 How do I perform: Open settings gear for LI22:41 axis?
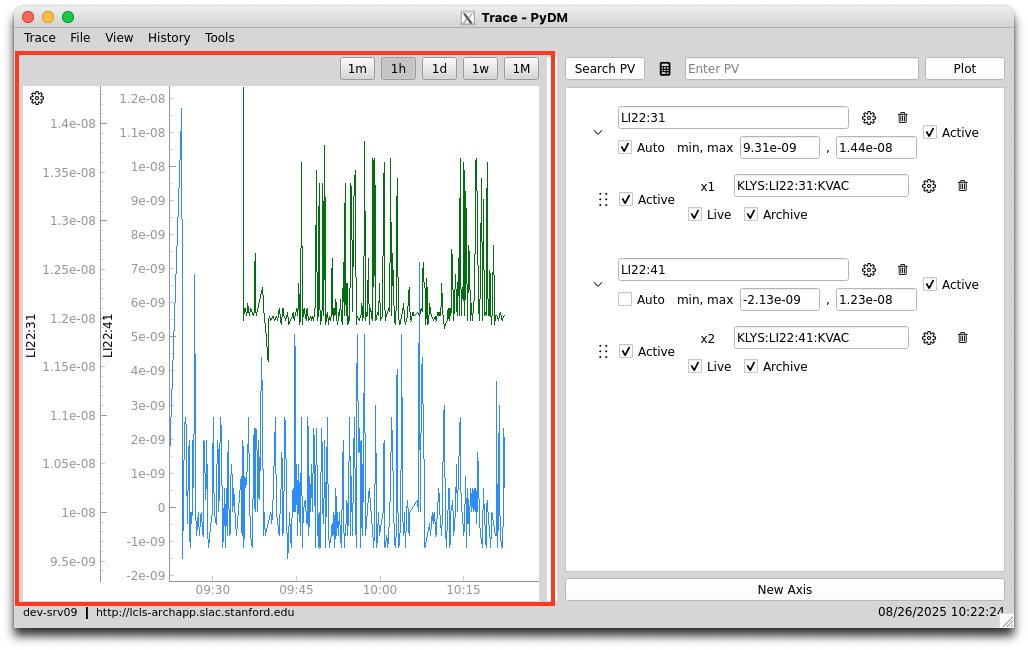click(869, 270)
